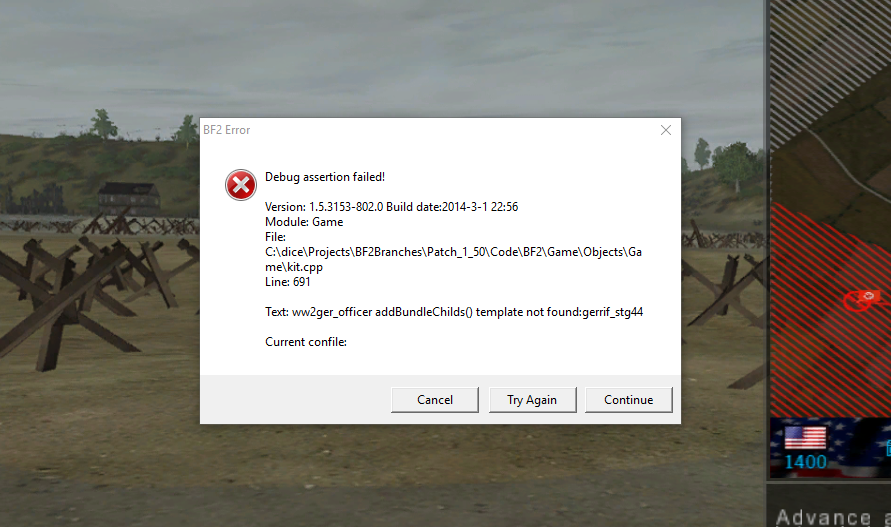The image size is (891, 527).
Task: Click the 'Module: Game' text
Action: [x=304, y=222]
